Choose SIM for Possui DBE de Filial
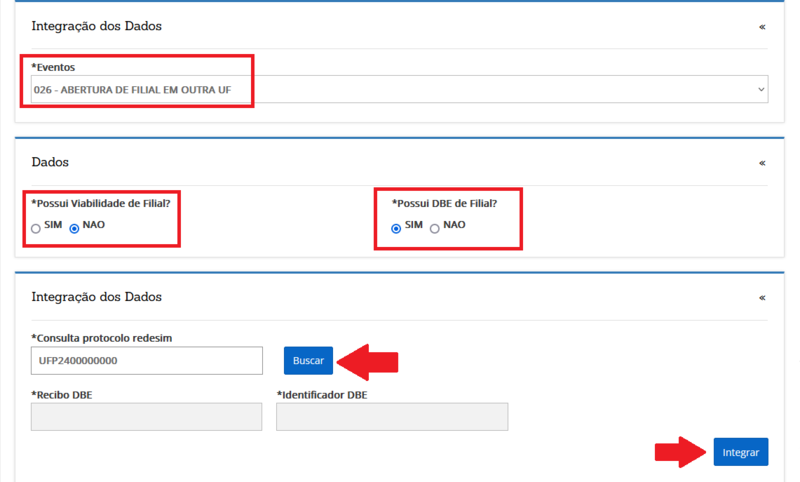Viewport: 800px width, 482px height. [x=396, y=227]
